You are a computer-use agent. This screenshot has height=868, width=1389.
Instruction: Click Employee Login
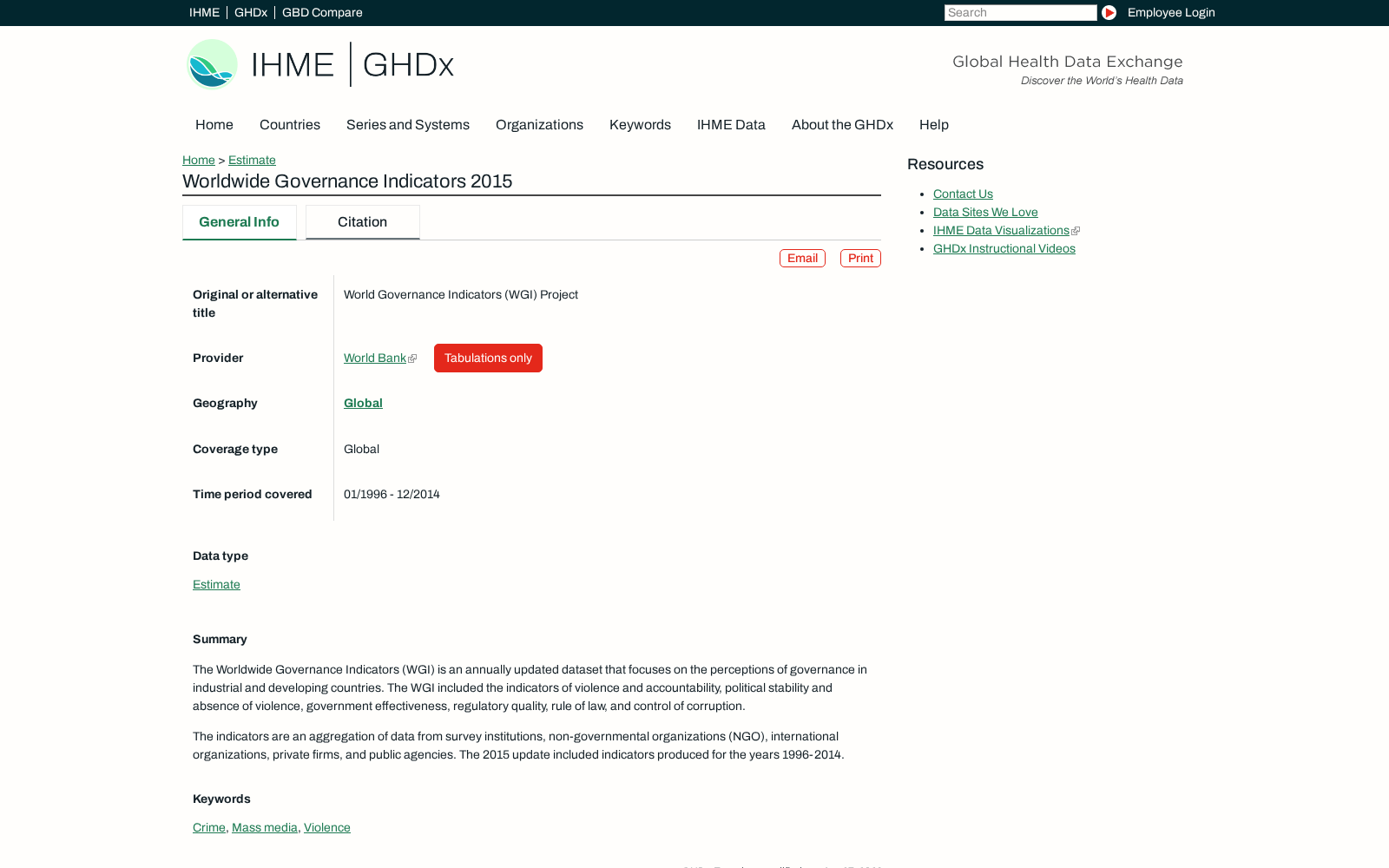pos(1171,12)
